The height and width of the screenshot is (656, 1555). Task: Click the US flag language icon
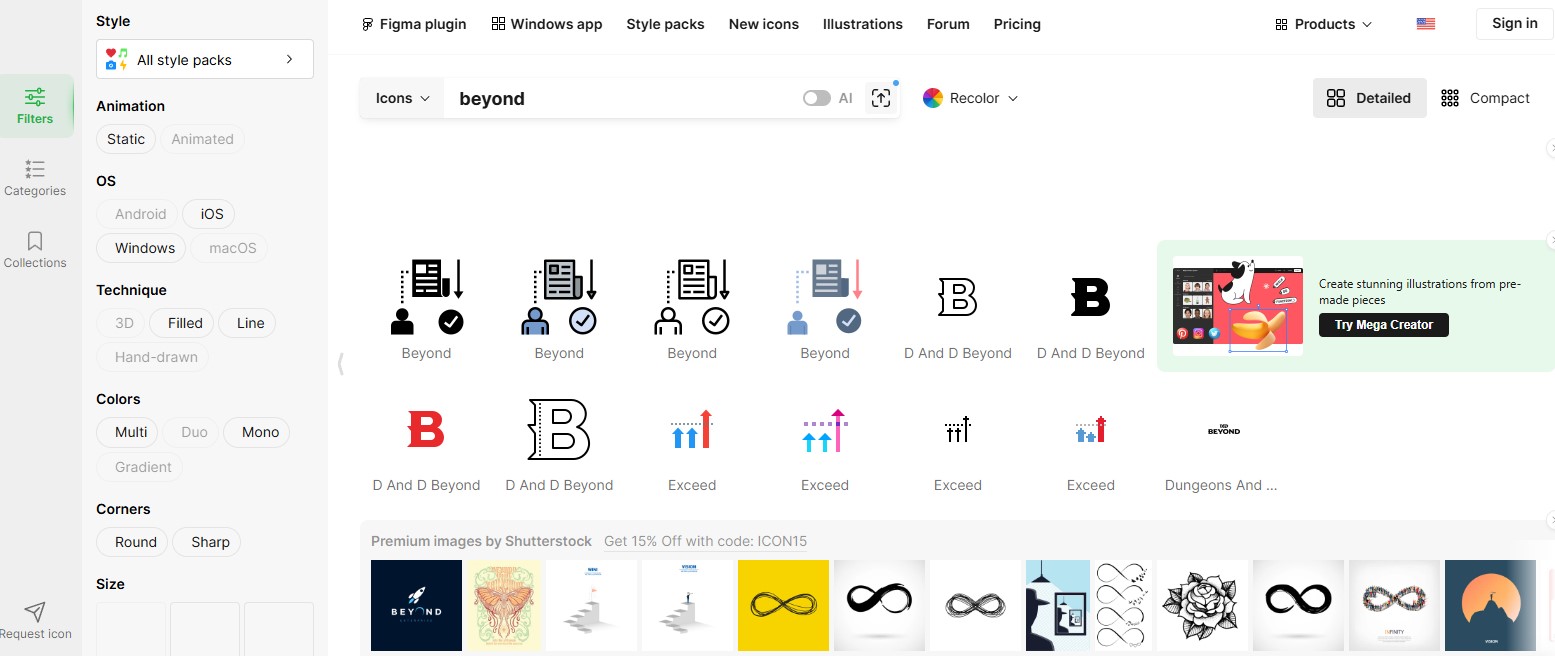1425,23
